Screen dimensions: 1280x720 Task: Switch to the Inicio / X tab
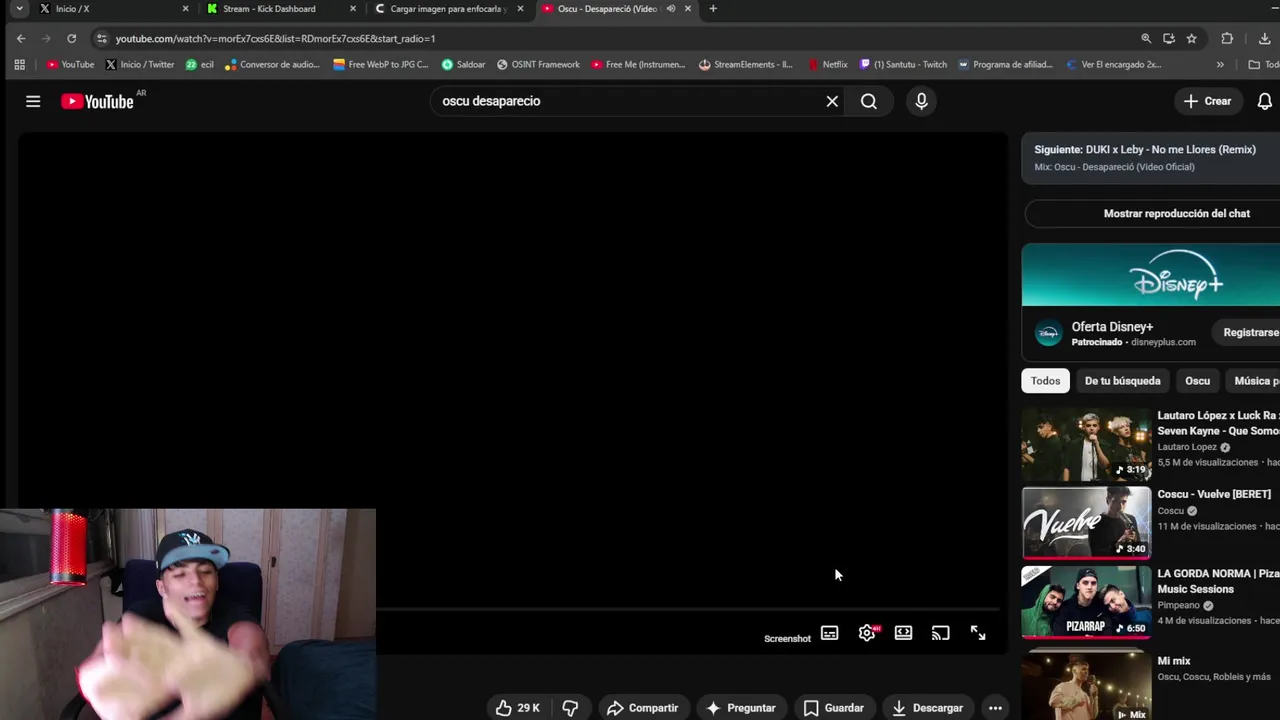(113, 9)
